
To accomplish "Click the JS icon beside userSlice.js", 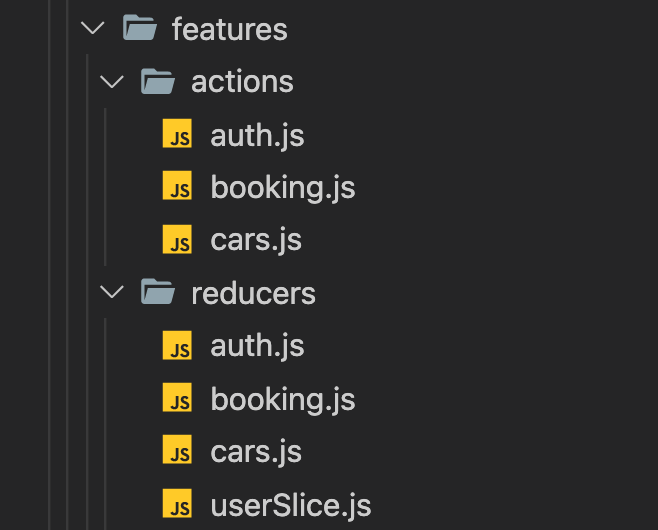I will (177, 505).
